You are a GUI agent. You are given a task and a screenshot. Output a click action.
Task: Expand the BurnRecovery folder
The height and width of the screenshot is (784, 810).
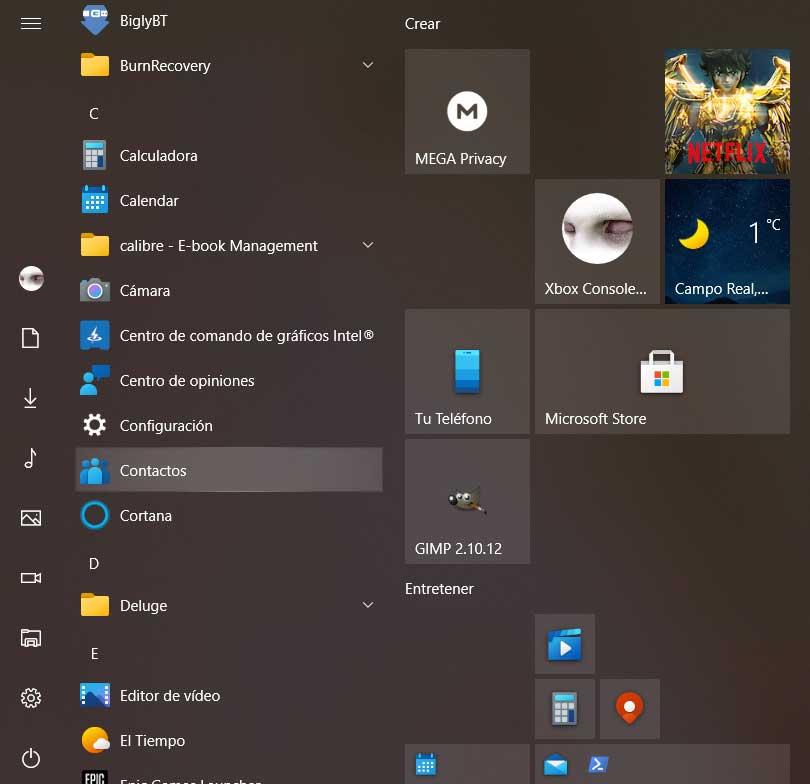point(368,65)
